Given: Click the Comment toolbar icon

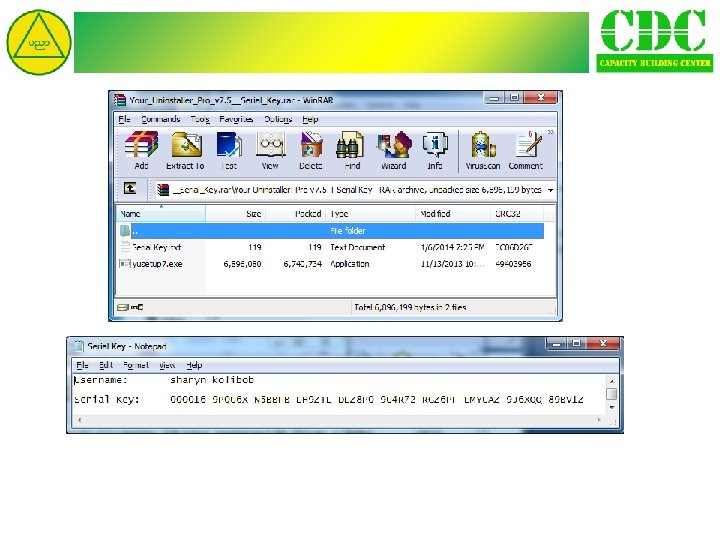Looking at the screenshot, I should tap(526, 150).
